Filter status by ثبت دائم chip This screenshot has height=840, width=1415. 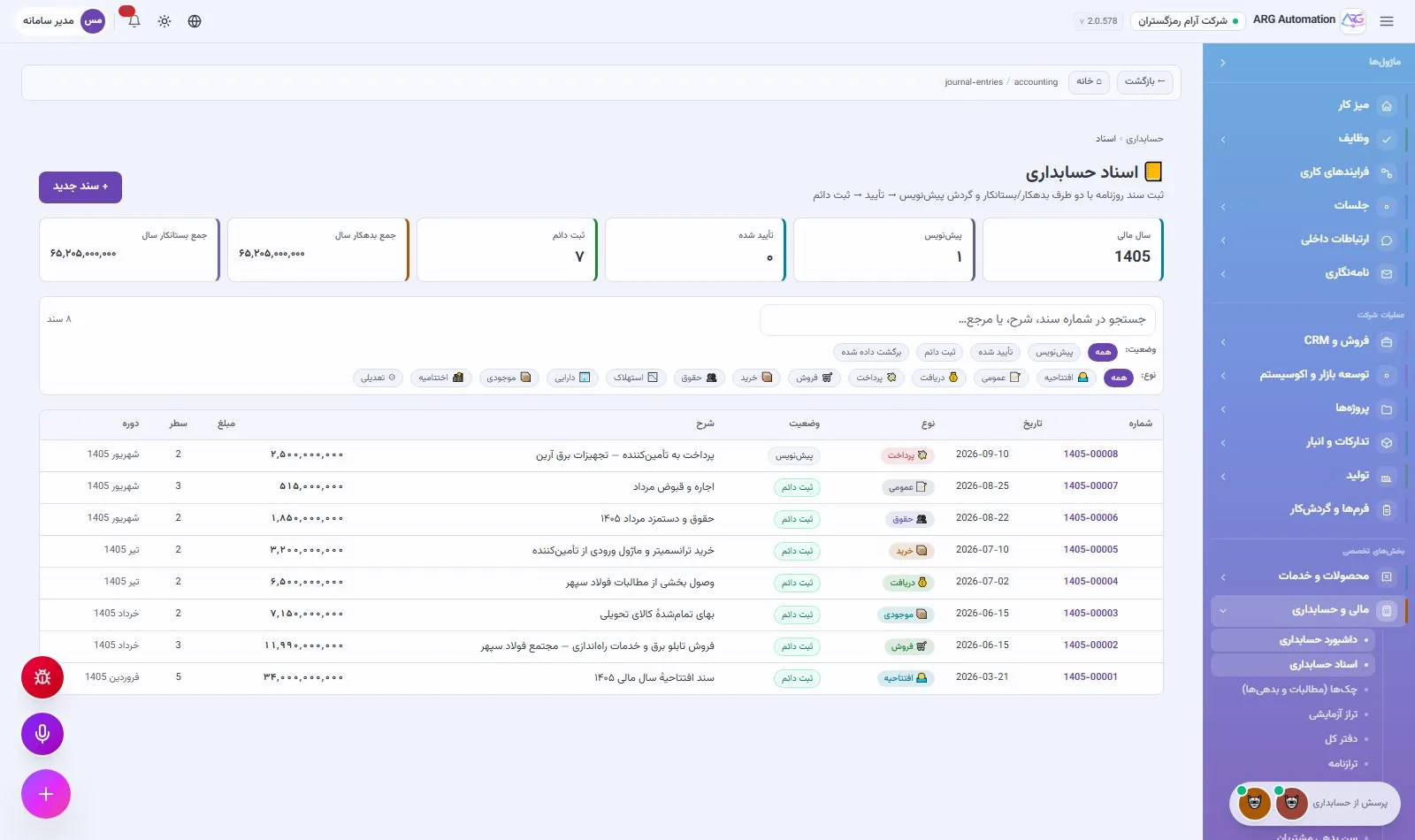point(940,352)
